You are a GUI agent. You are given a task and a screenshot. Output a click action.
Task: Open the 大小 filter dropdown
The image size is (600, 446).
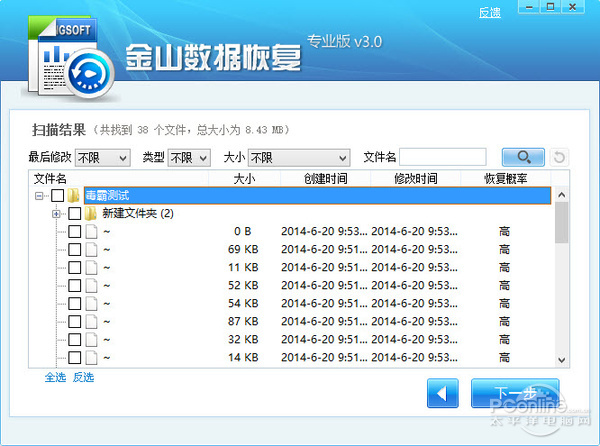[x=299, y=158]
